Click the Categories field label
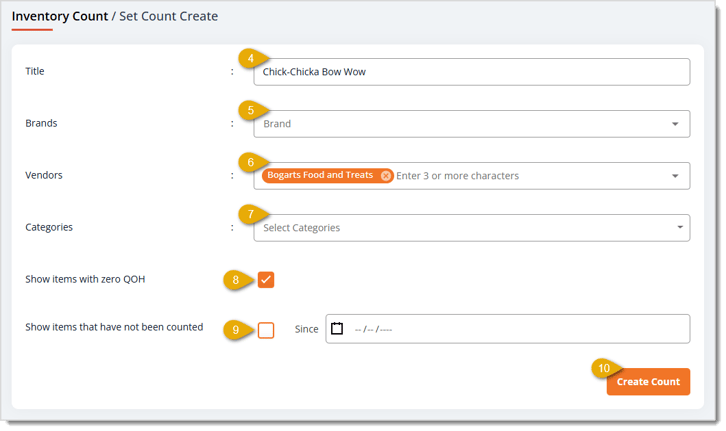This screenshot has height=431, width=726. [x=49, y=227]
